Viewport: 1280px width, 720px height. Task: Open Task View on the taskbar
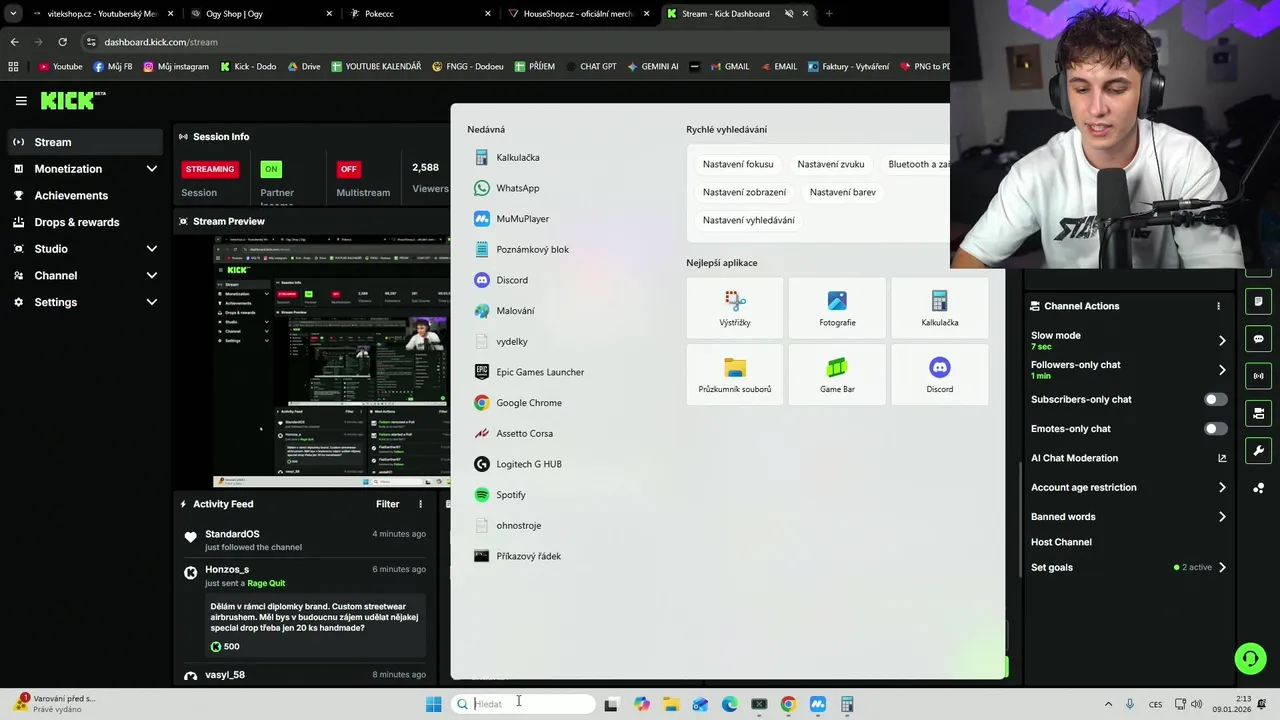(x=611, y=704)
